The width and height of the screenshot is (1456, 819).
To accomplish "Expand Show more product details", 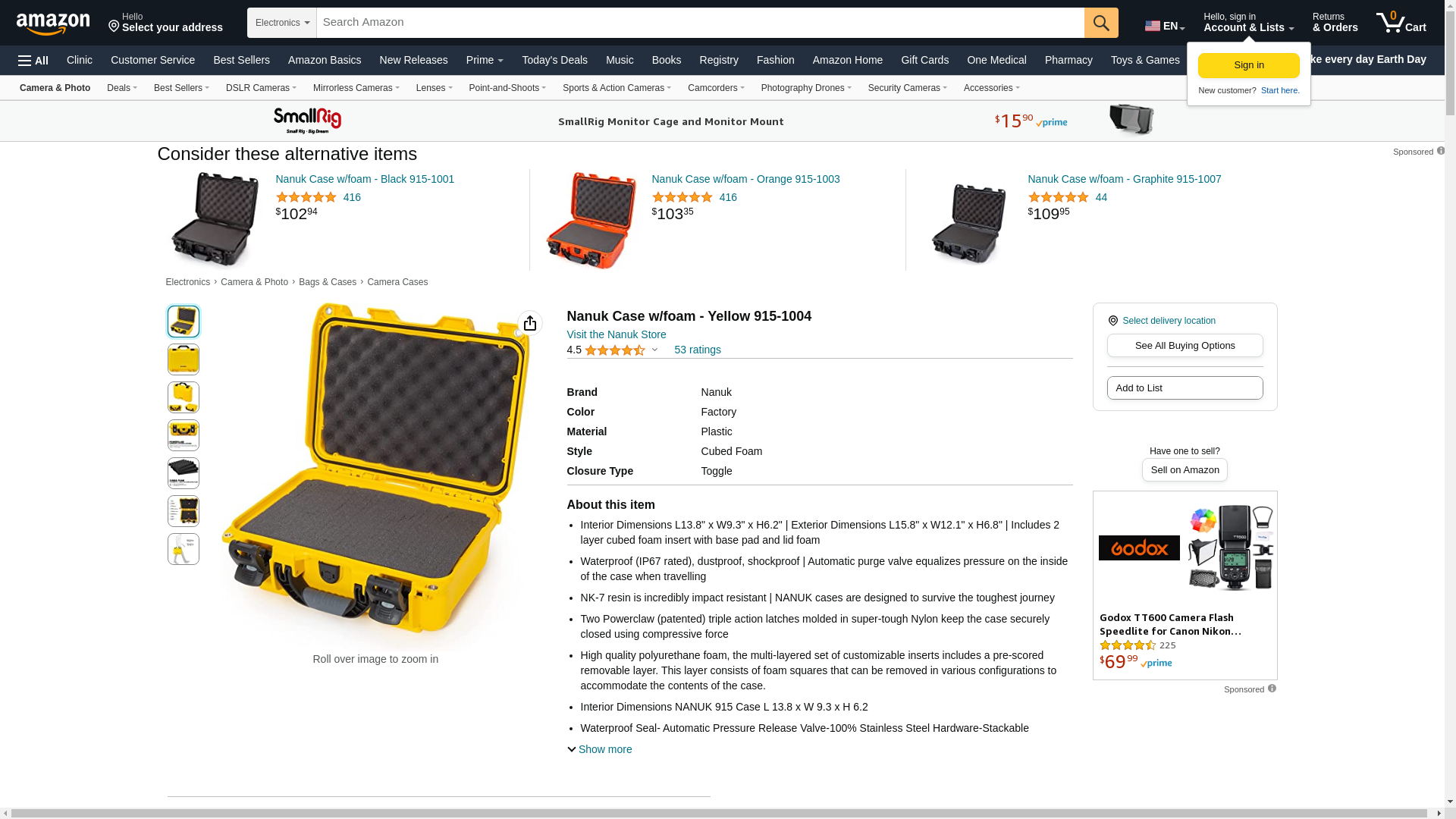I will point(600,749).
